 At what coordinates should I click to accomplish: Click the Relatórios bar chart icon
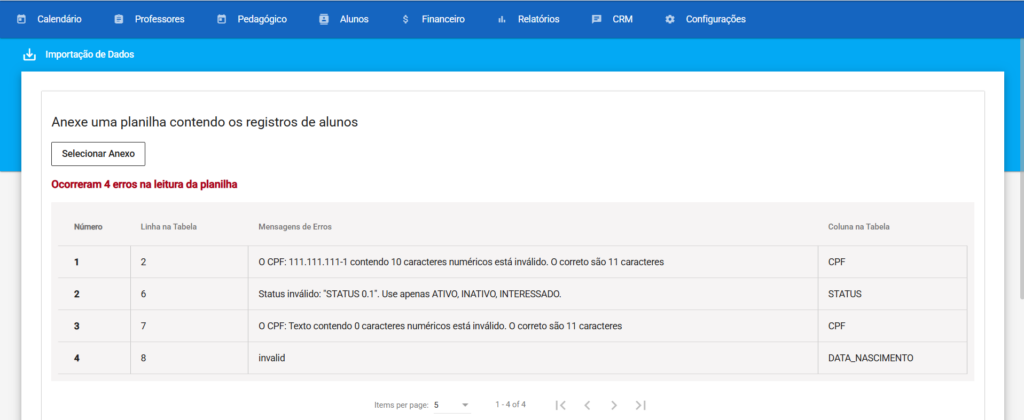[x=502, y=19]
